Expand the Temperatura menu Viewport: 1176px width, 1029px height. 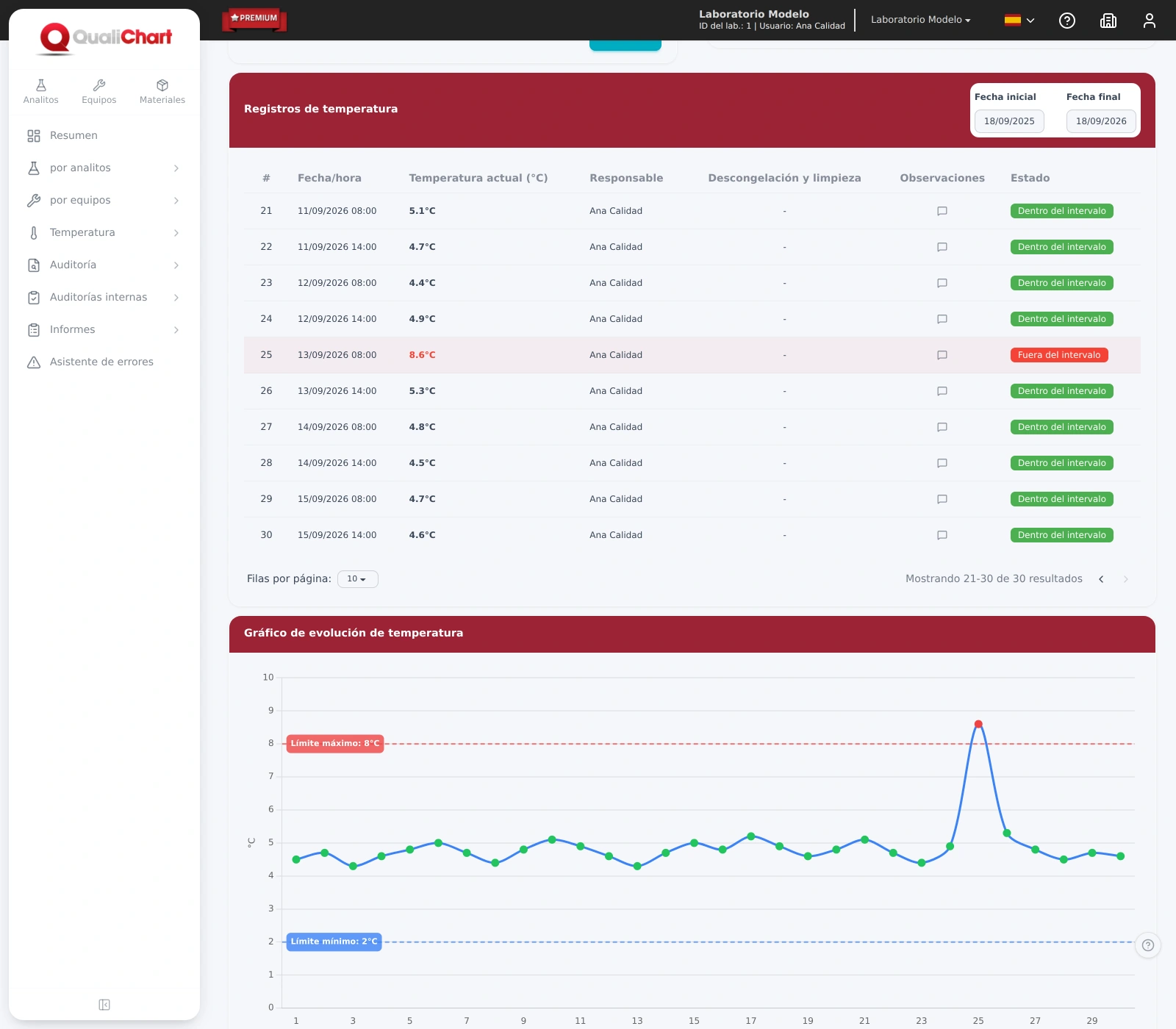pos(104,232)
